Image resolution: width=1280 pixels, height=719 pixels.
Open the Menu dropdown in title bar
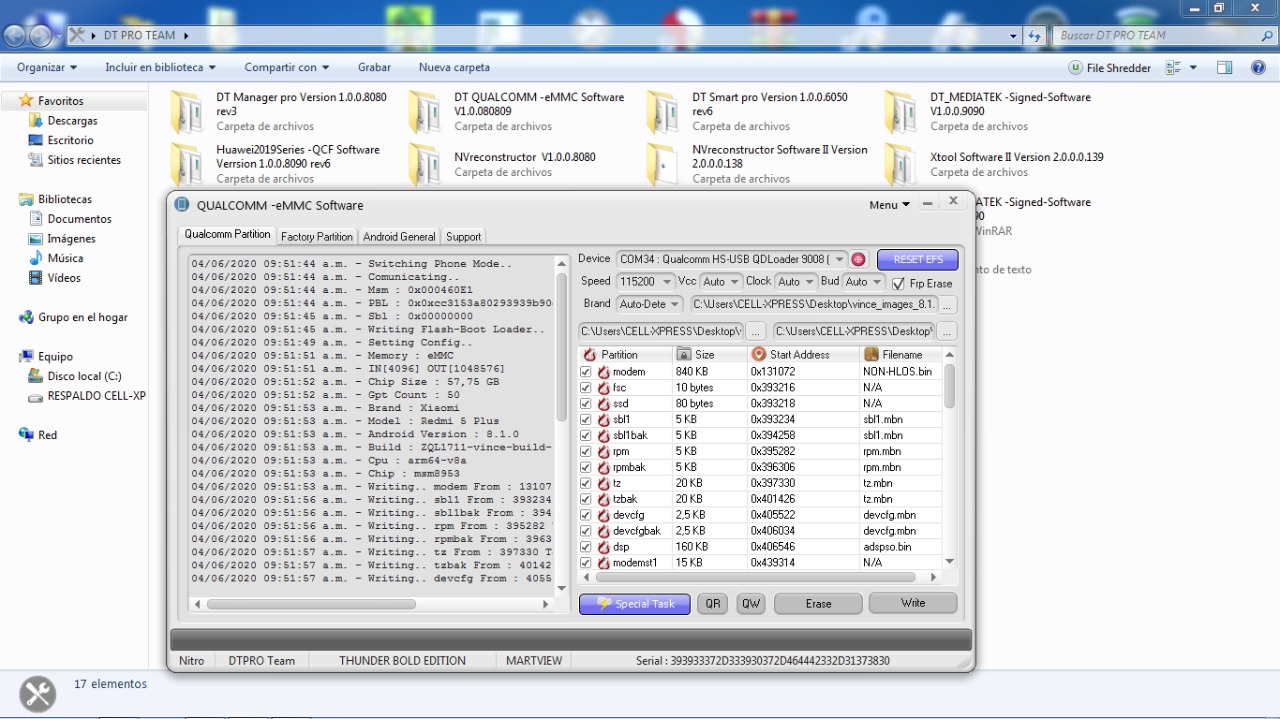(x=889, y=205)
